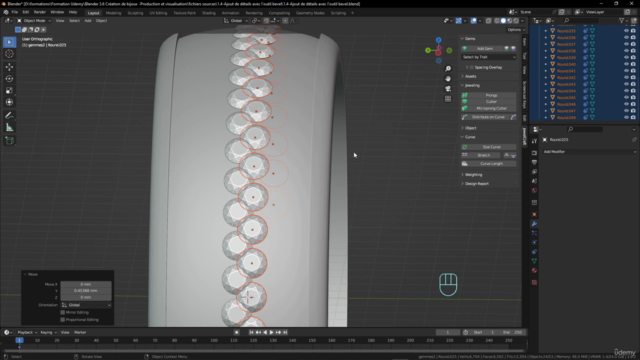
Task: Click the Size Curve button
Action: pyautogui.click(x=489, y=147)
